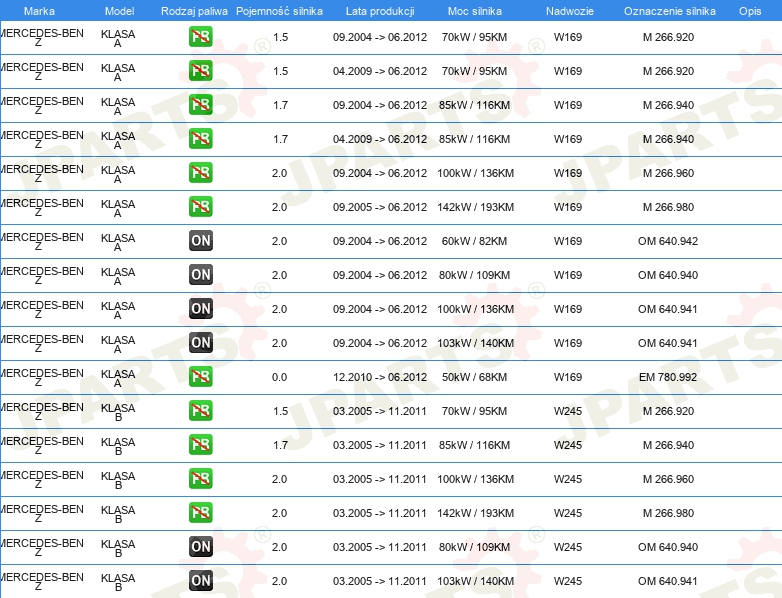Click the Oznaczenie silnika column header
This screenshot has height=598, width=782.
(x=670, y=11)
